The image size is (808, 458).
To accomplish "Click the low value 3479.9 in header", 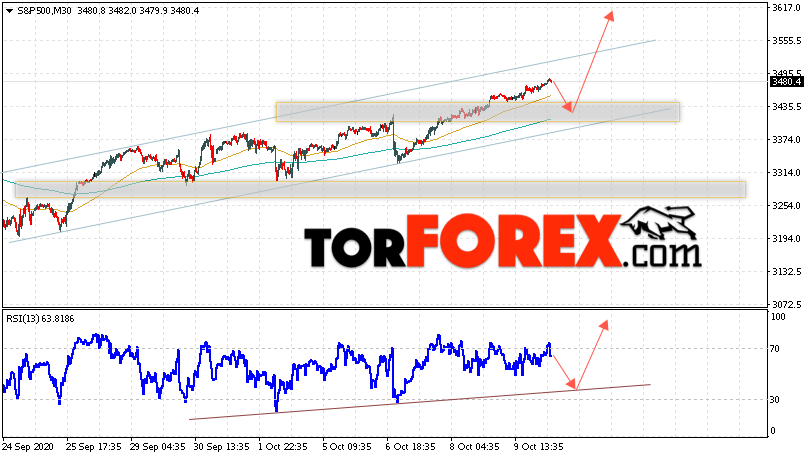I will 154,10.
